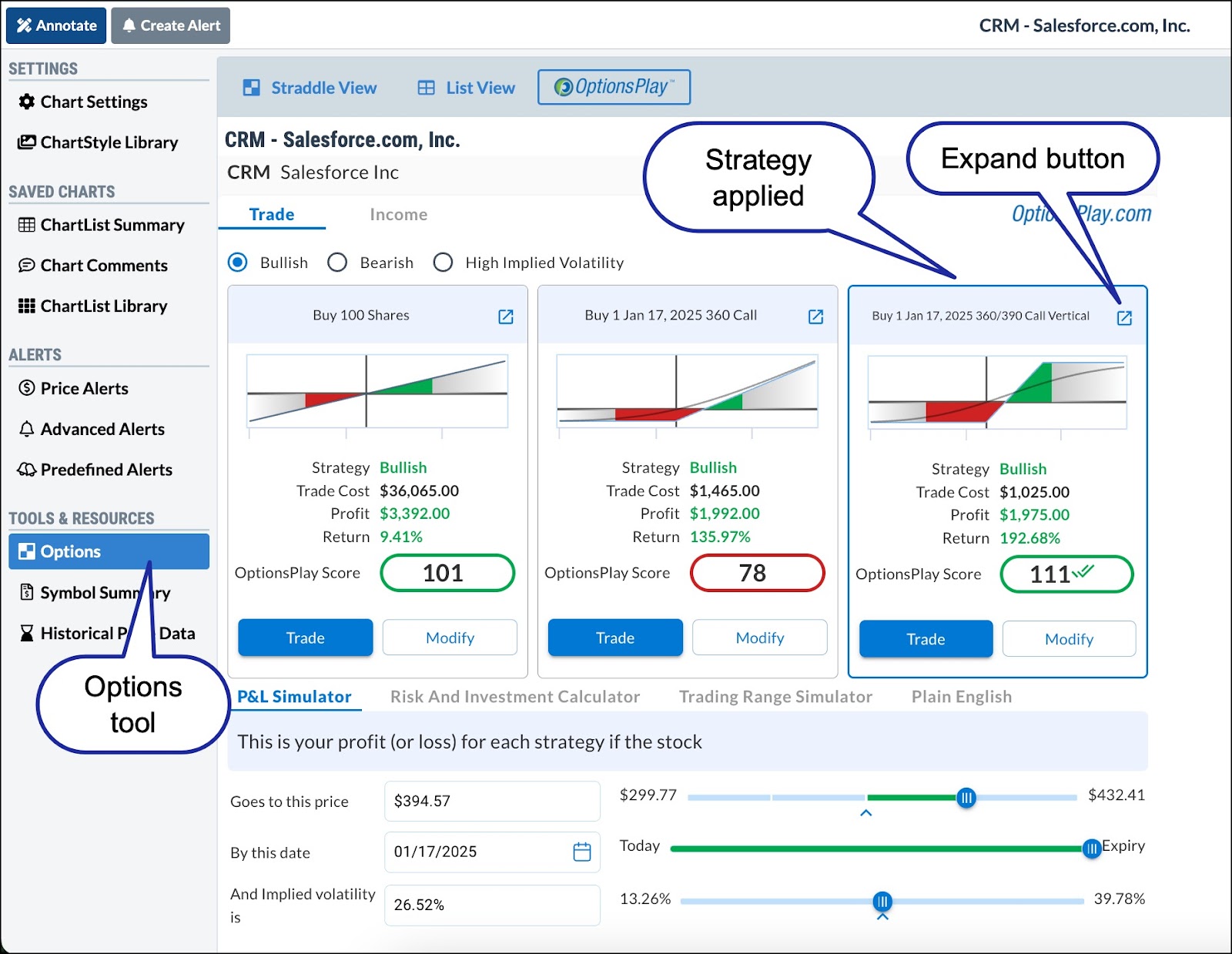Click the Buy 100 Shares payoff chart
The height and width of the screenshot is (954, 1232).
coord(377,392)
